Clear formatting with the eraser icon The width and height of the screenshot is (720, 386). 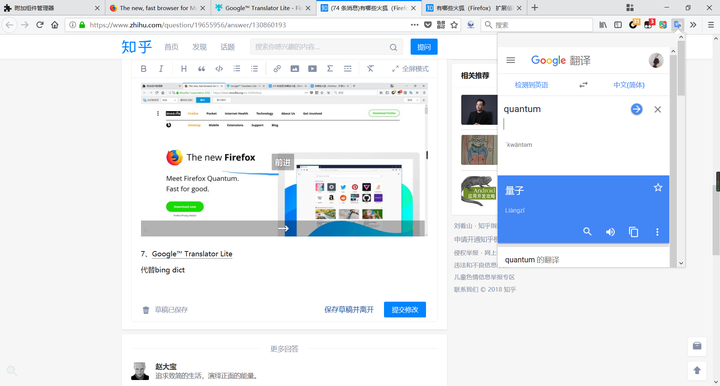(370, 68)
